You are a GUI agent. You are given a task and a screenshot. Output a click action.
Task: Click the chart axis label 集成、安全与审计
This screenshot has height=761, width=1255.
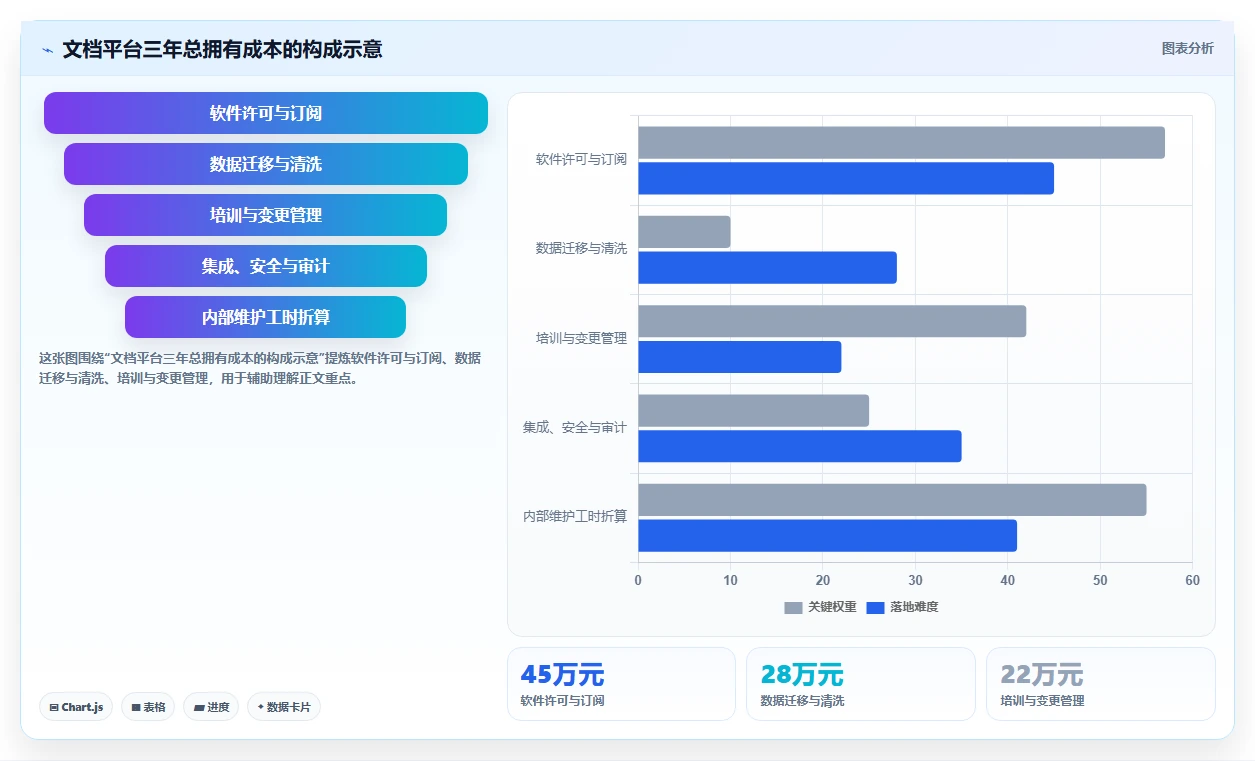pos(574,427)
